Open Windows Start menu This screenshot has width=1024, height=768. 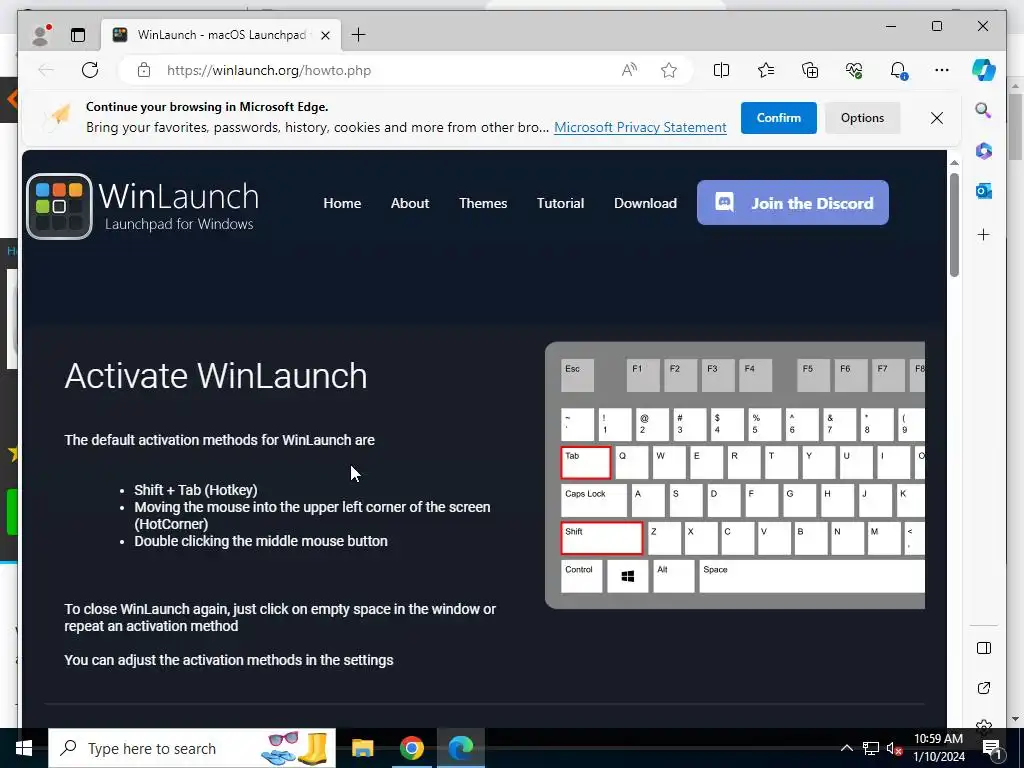[x=24, y=748]
